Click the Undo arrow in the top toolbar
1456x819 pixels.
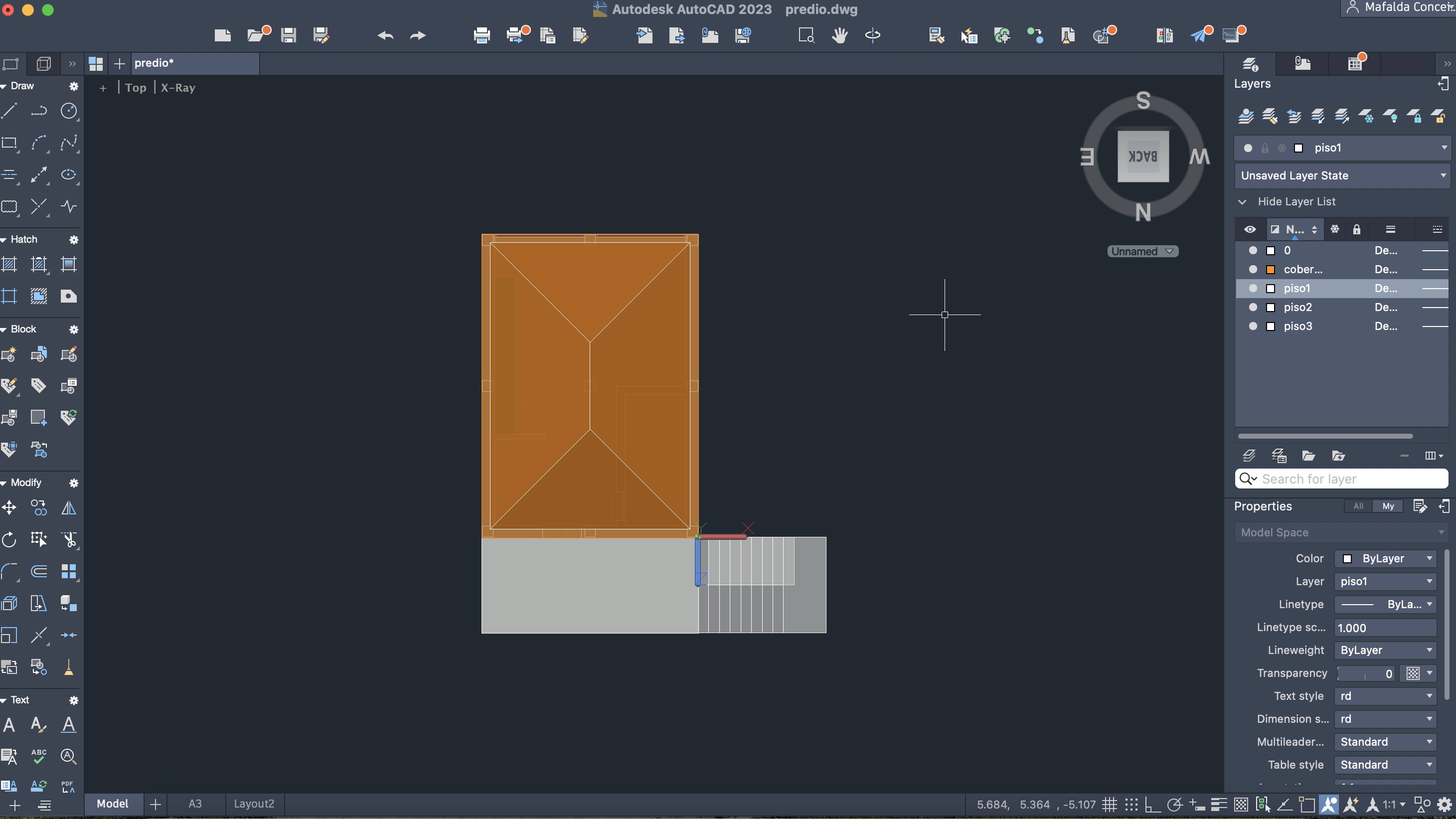click(385, 35)
